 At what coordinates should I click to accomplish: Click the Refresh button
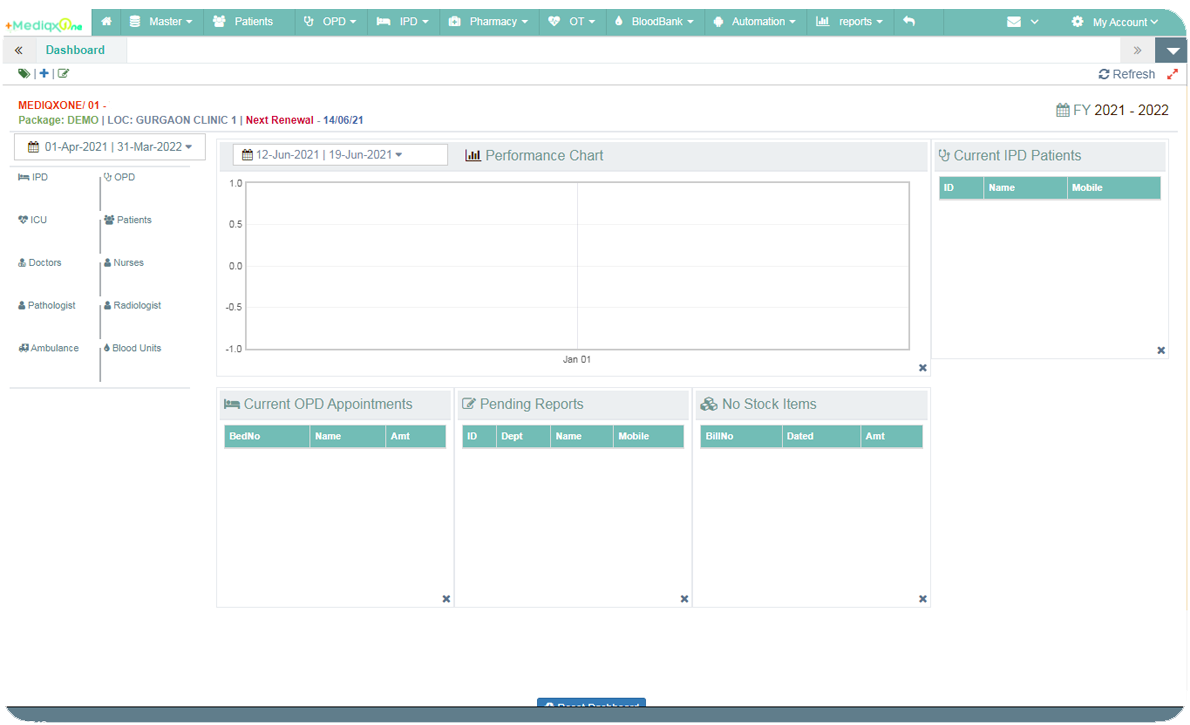(x=1126, y=74)
